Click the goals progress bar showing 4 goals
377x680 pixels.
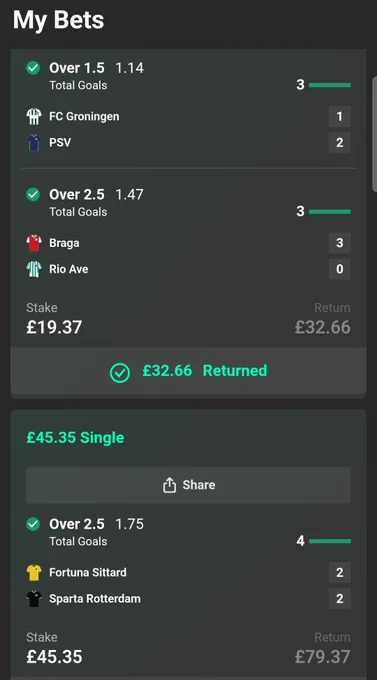330,541
